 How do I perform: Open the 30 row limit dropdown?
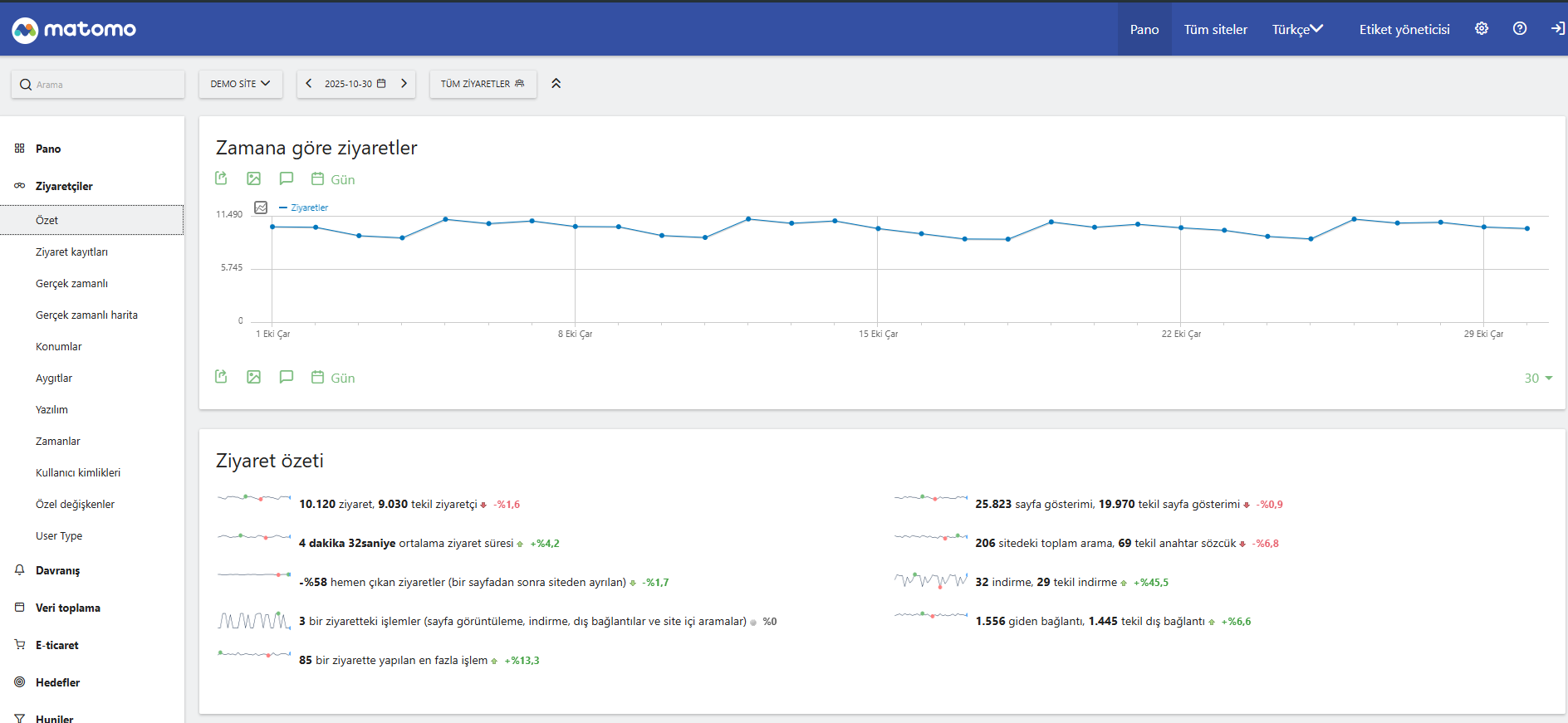point(1537,378)
